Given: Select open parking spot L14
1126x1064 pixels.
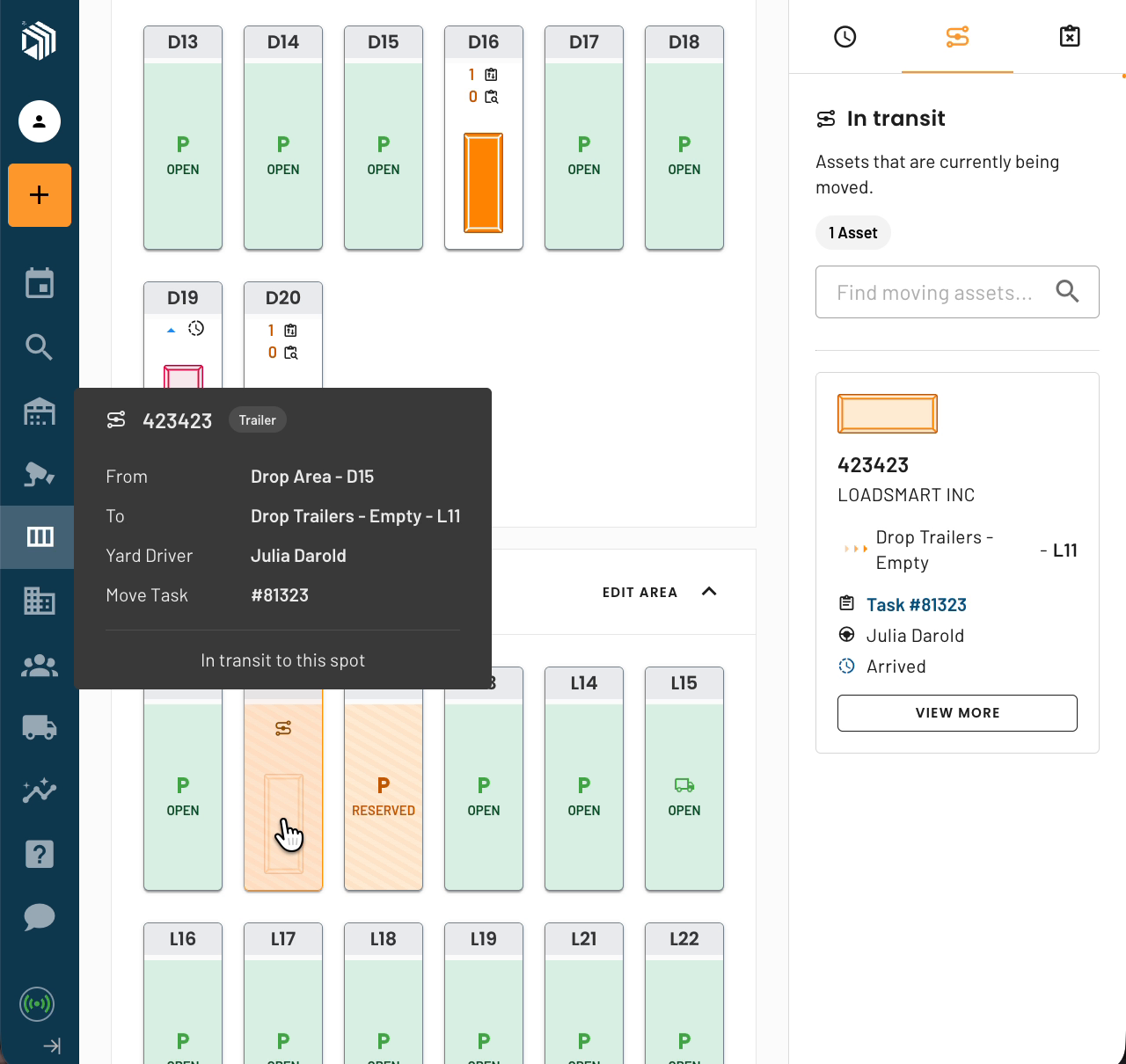Looking at the screenshot, I should click(x=584, y=779).
